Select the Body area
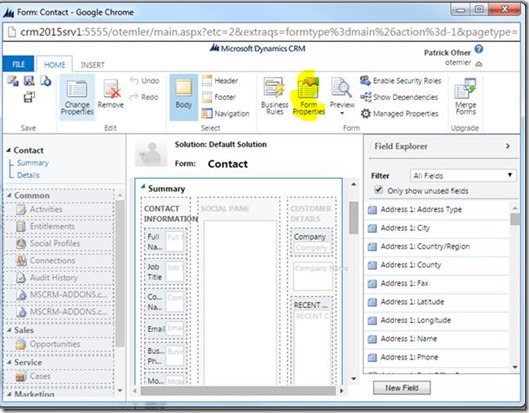The height and width of the screenshot is (413, 529). 184,97
